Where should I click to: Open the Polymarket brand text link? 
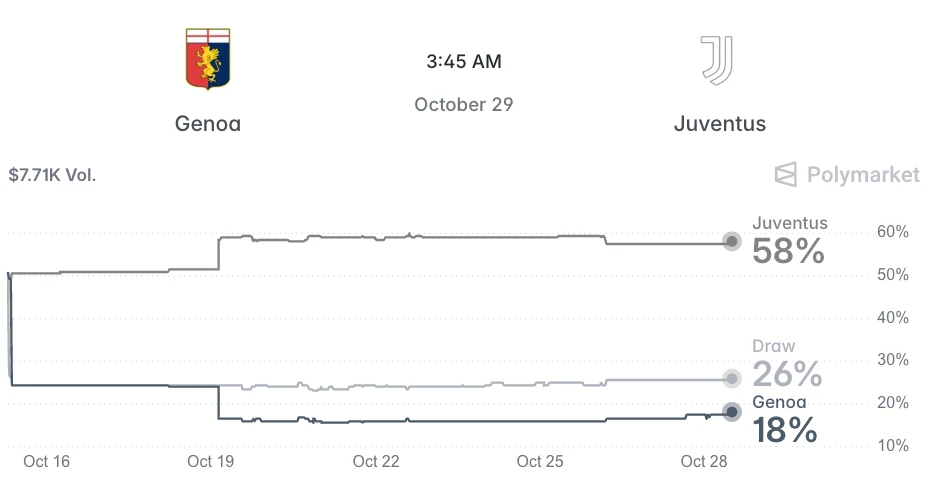tap(863, 175)
